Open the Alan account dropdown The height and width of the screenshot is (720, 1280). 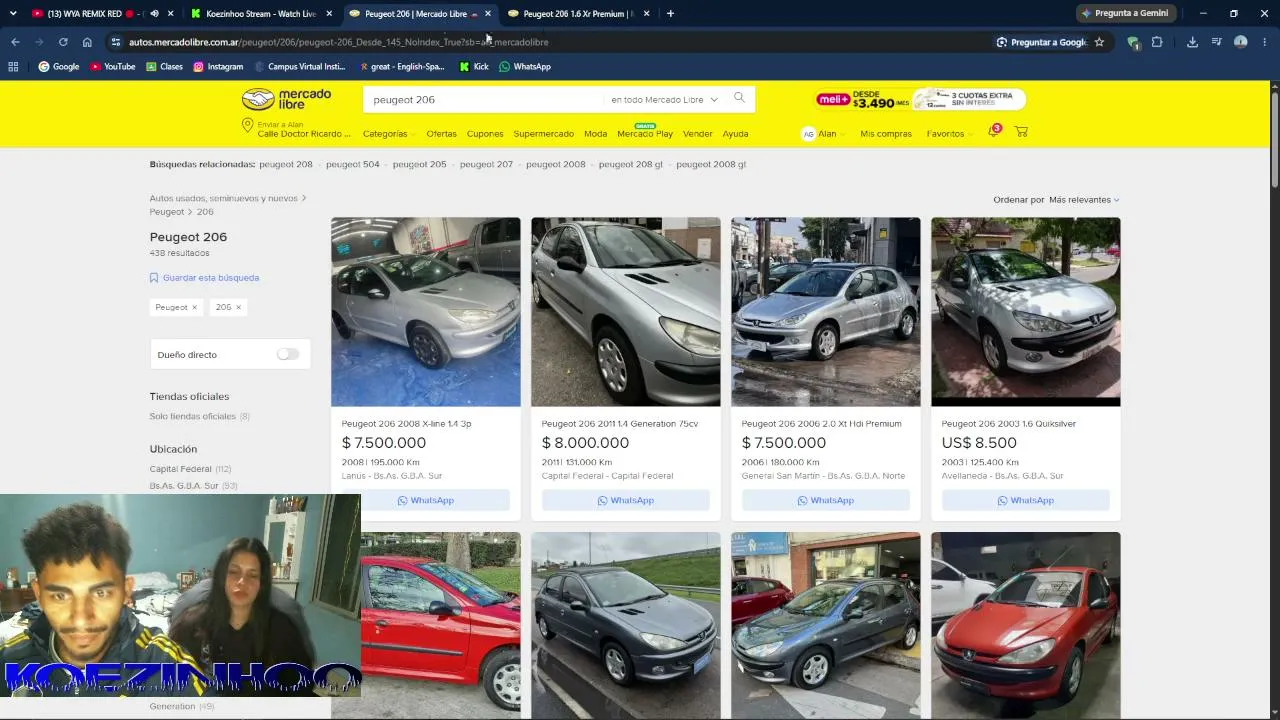[823, 134]
